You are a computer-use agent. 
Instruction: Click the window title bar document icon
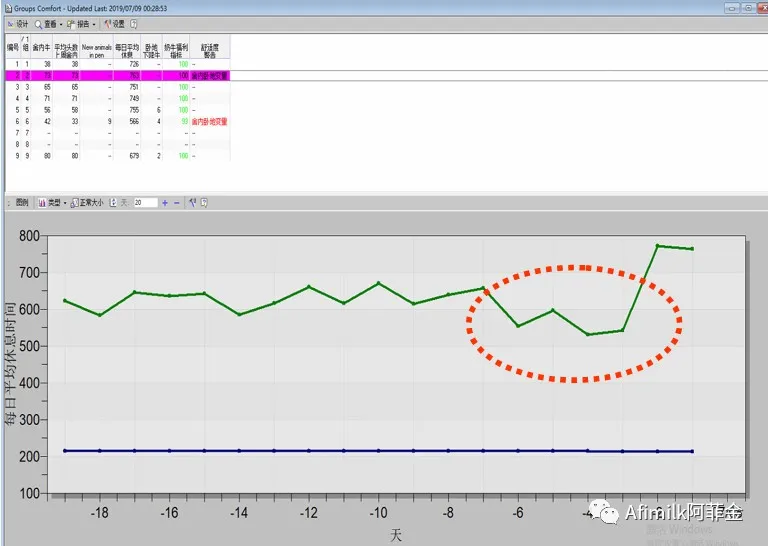coord(8,8)
